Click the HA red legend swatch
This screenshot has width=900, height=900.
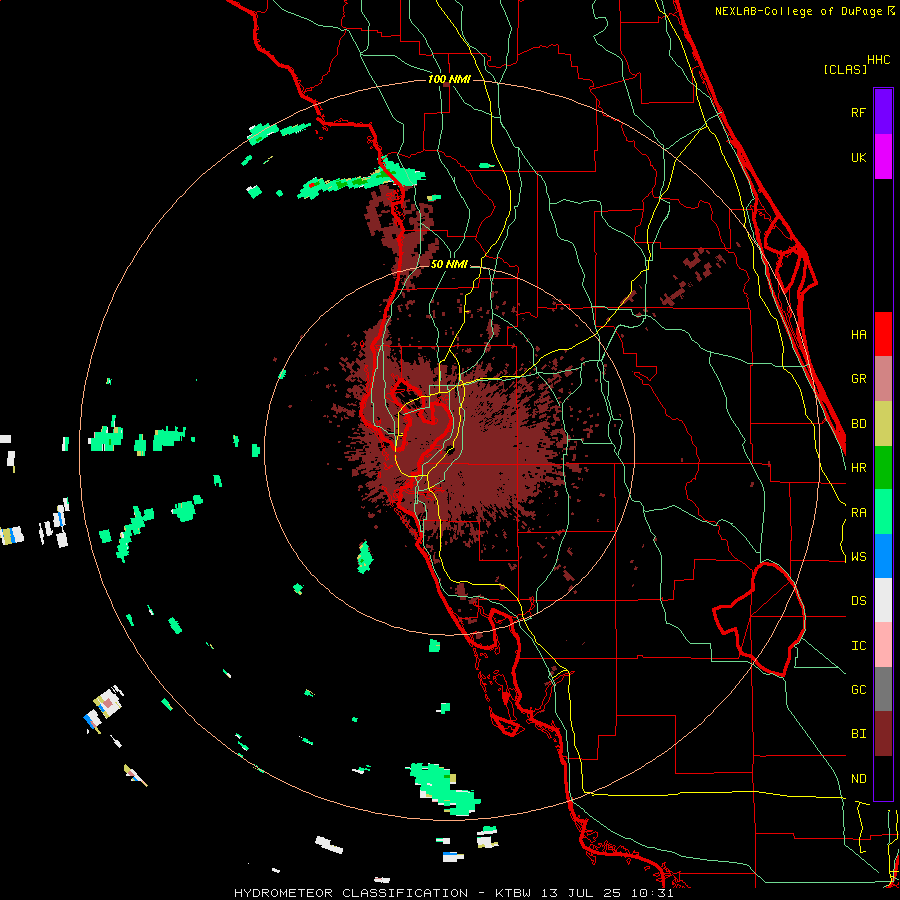tap(883, 334)
